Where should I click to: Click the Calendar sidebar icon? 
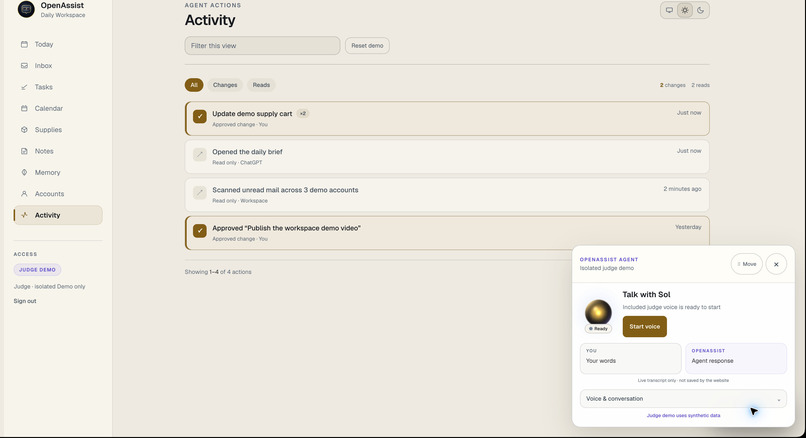click(24, 108)
